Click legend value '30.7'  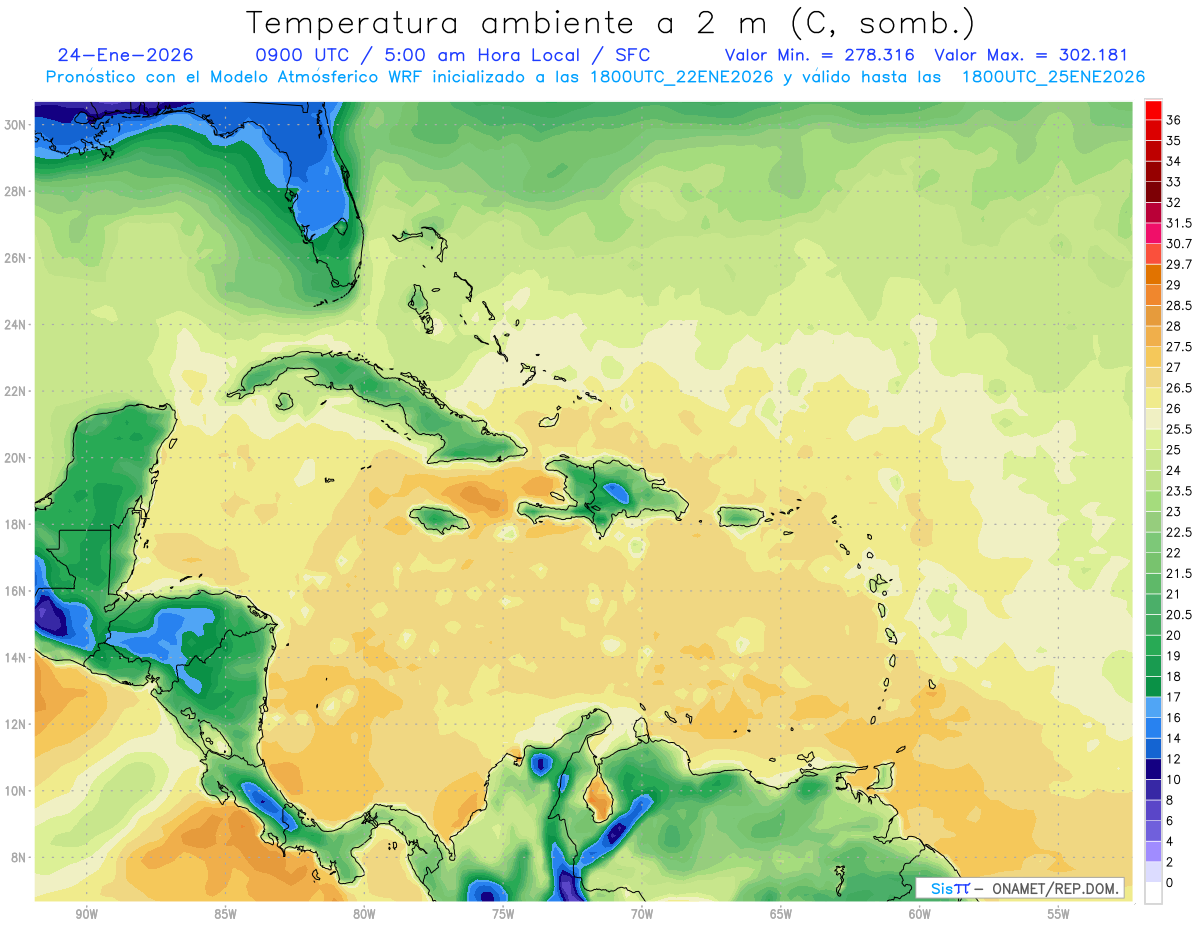click(1178, 244)
